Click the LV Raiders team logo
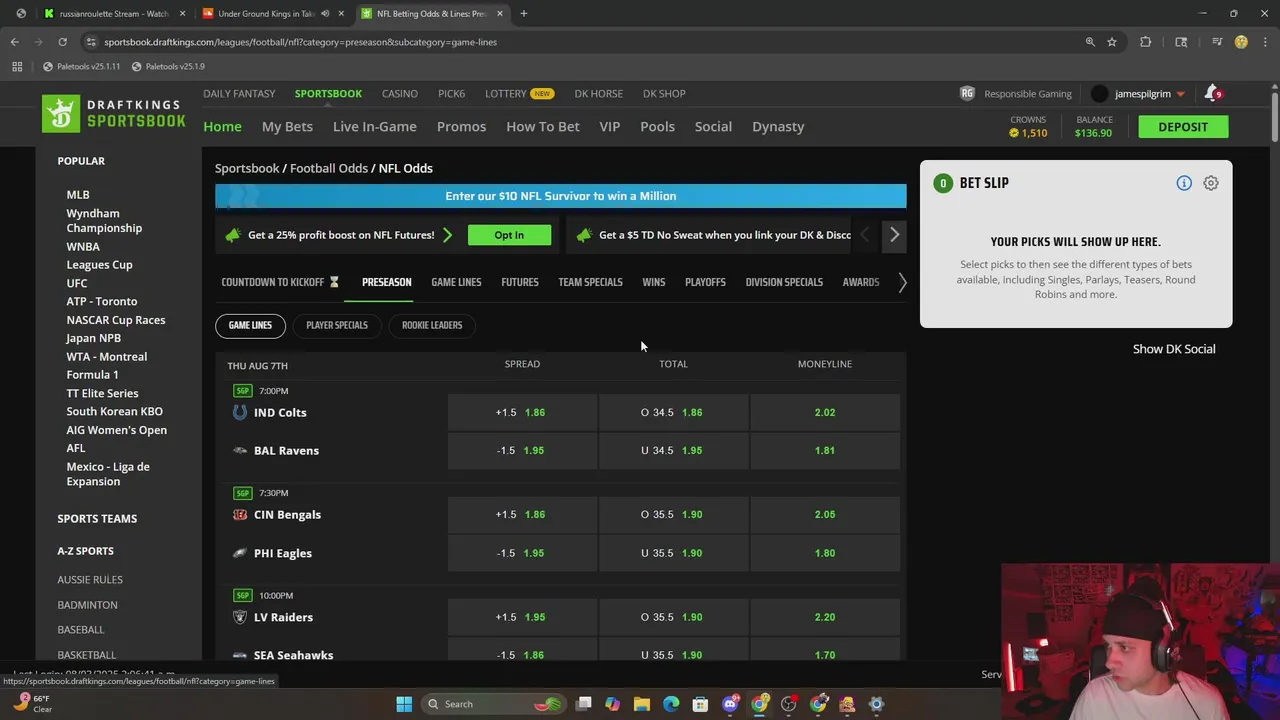 coord(240,617)
